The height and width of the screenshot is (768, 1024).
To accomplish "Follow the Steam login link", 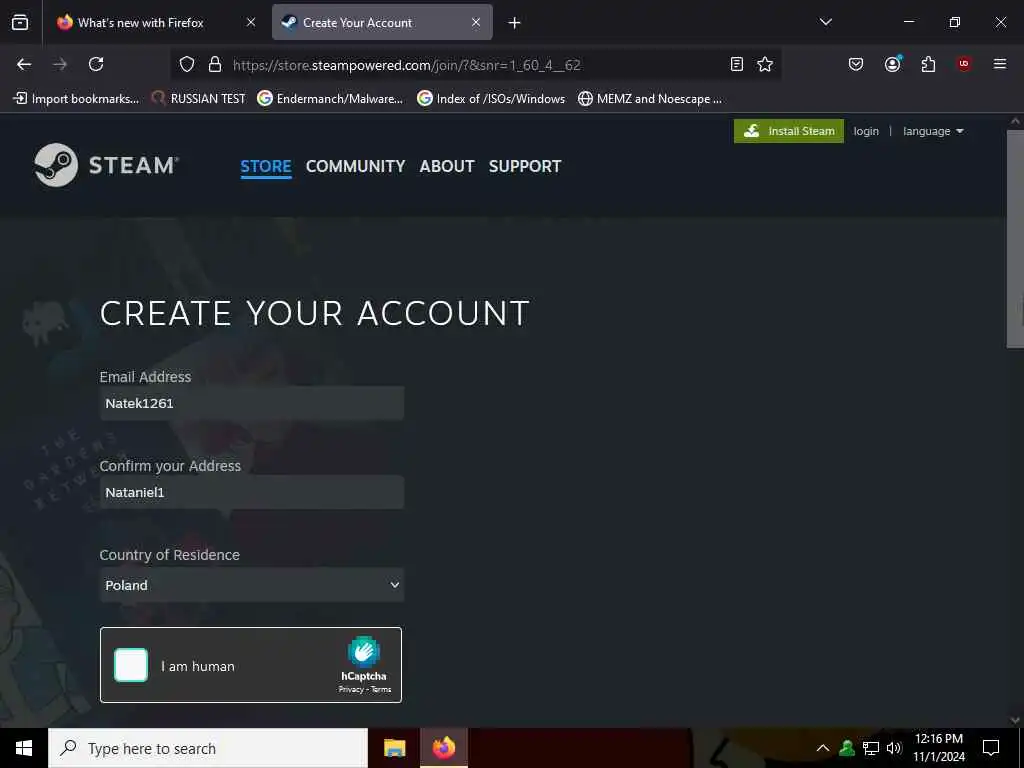I will [x=866, y=131].
